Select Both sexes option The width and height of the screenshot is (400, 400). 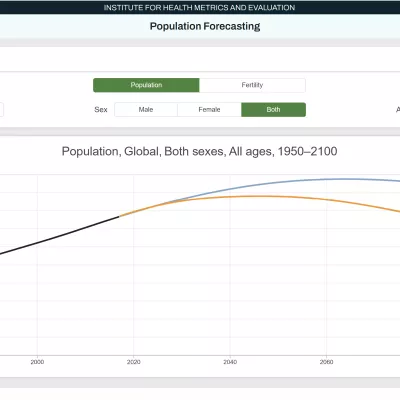[x=273, y=110]
